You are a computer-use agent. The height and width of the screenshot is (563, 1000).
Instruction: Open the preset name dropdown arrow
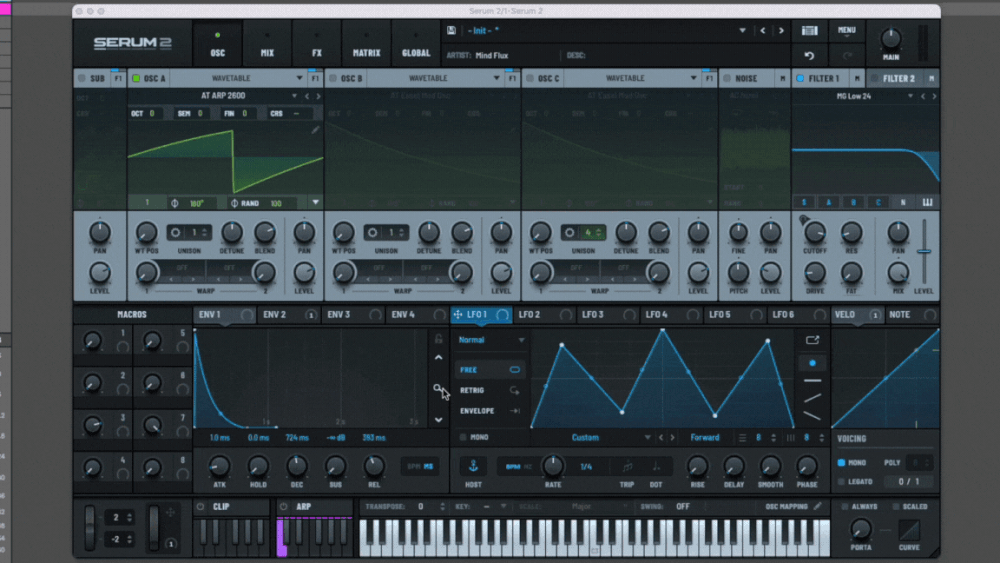742,31
